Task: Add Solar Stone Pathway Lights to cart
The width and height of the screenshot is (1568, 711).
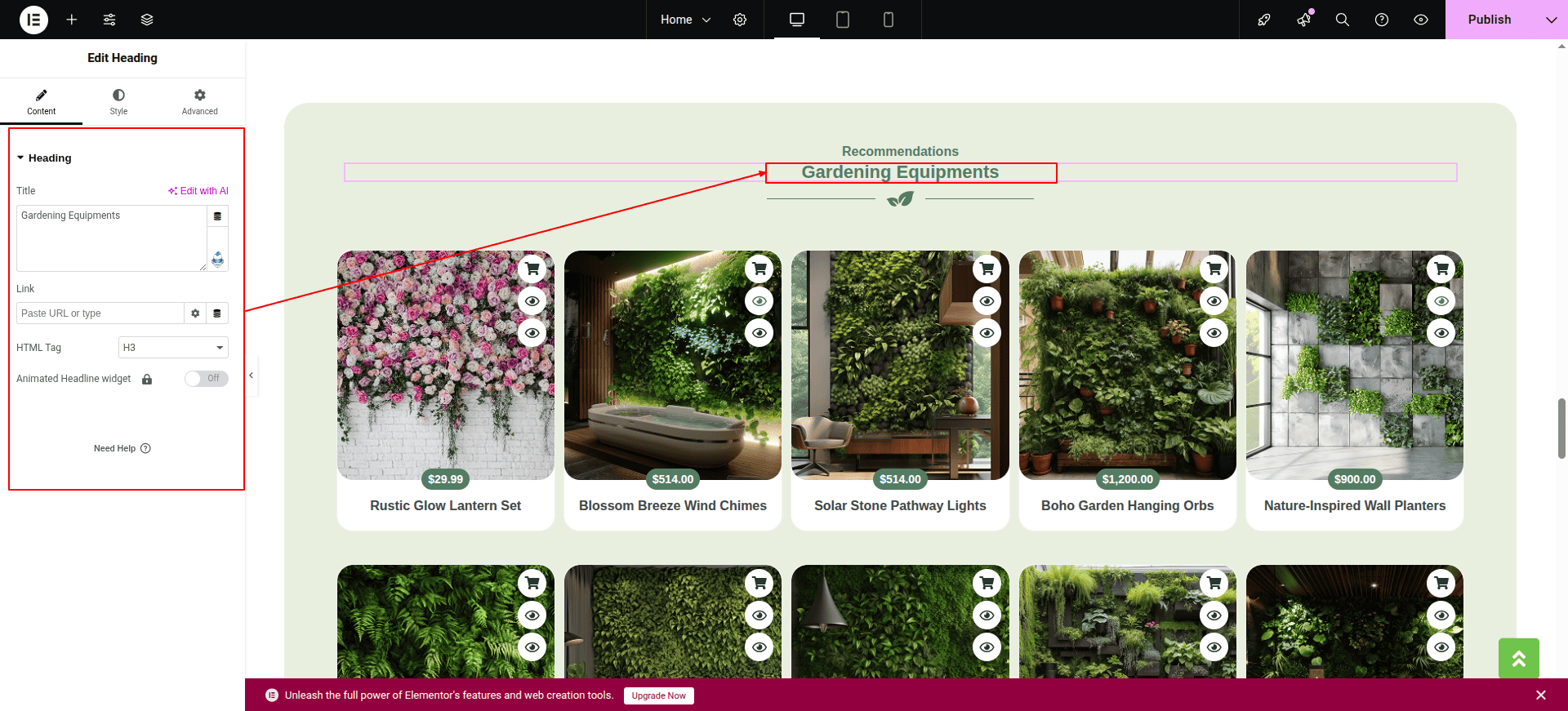Action: (987, 269)
